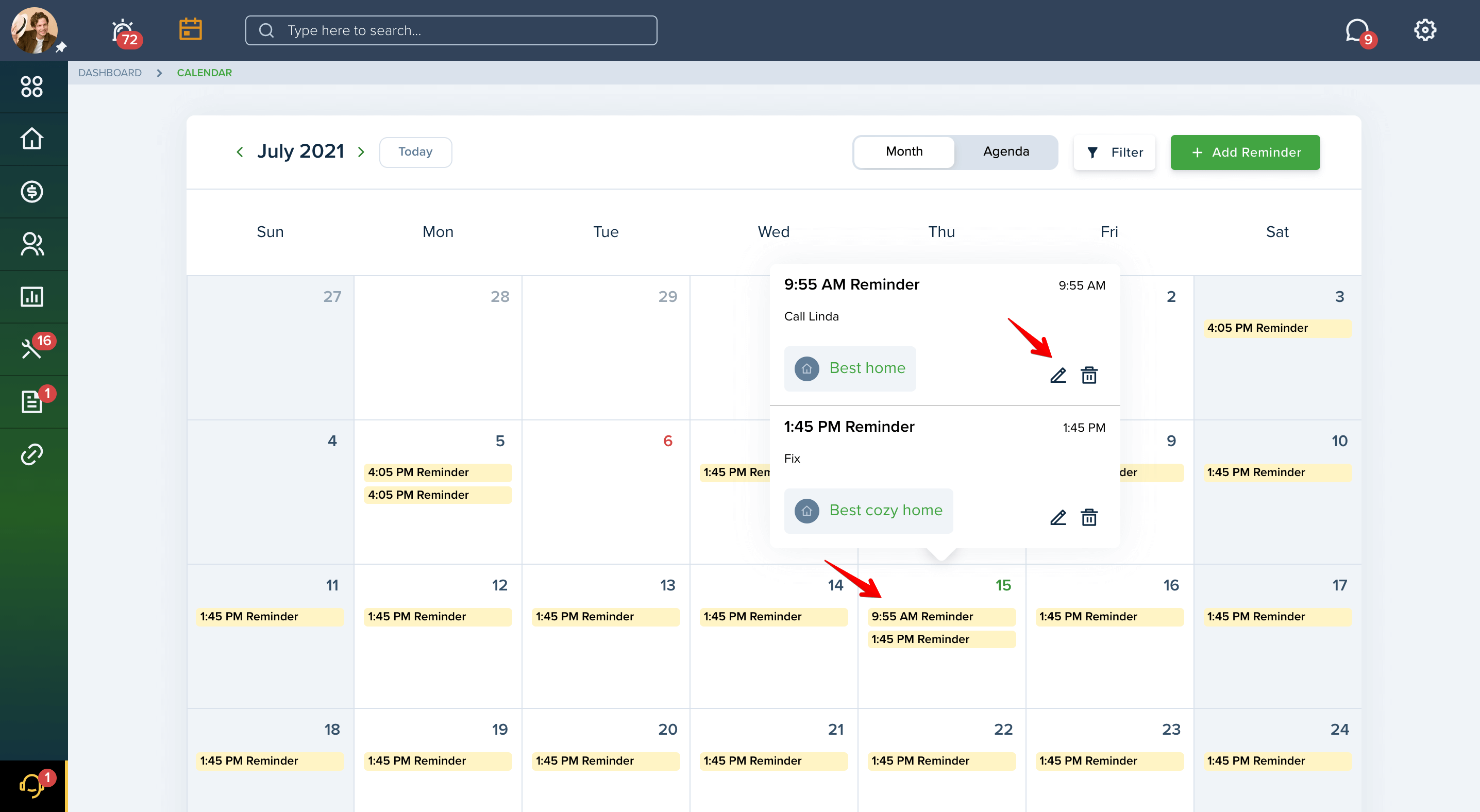This screenshot has width=1480, height=812.
Task: Click the CALENDAR breadcrumb
Action: 205,73
